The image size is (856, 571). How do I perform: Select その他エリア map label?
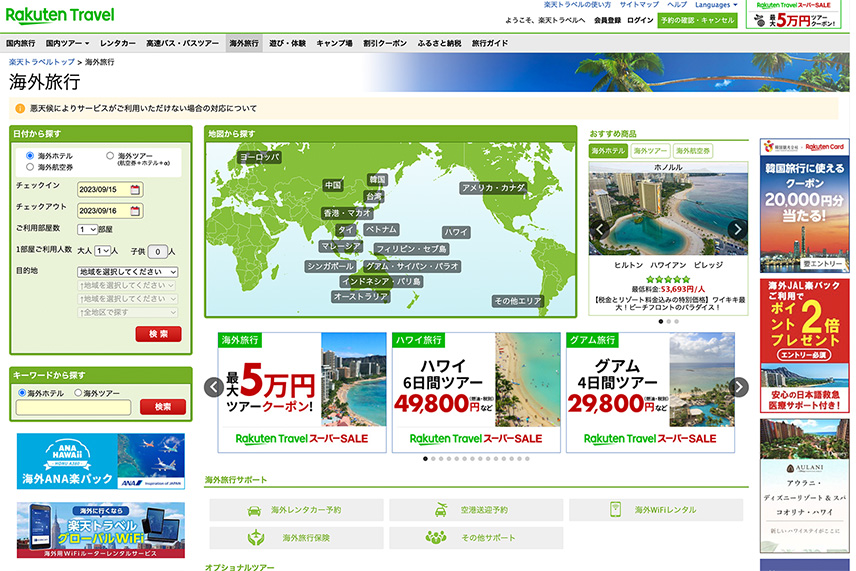pyautogui.click(x=518, y=301)
